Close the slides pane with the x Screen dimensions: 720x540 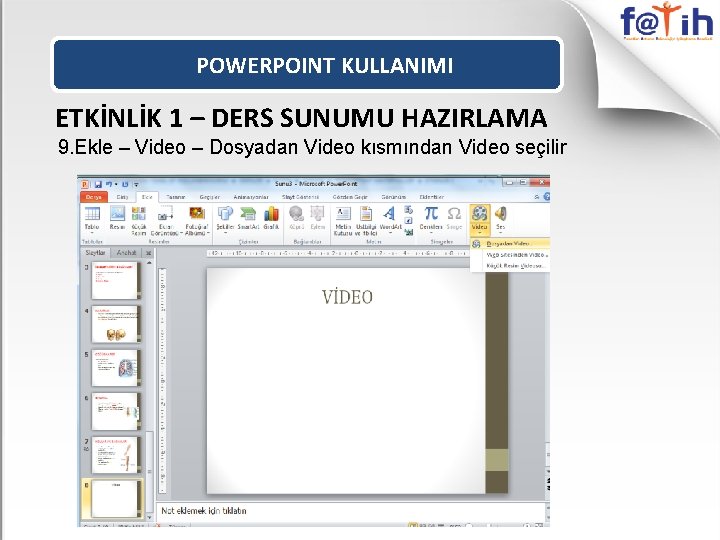pos(148,253)
